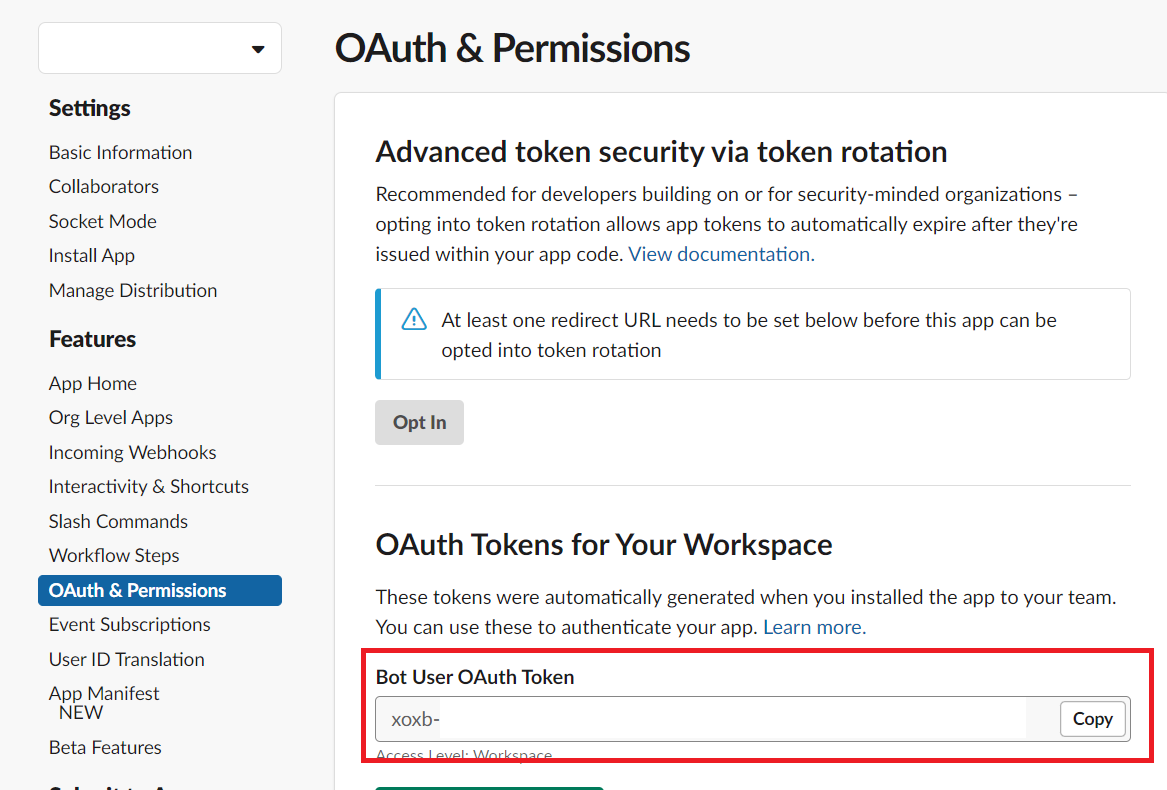Image resolution: width=1167 pixels, height=790 pixels.
Task: Open Workflow Steps page
Action: click(x=114, y=556)
